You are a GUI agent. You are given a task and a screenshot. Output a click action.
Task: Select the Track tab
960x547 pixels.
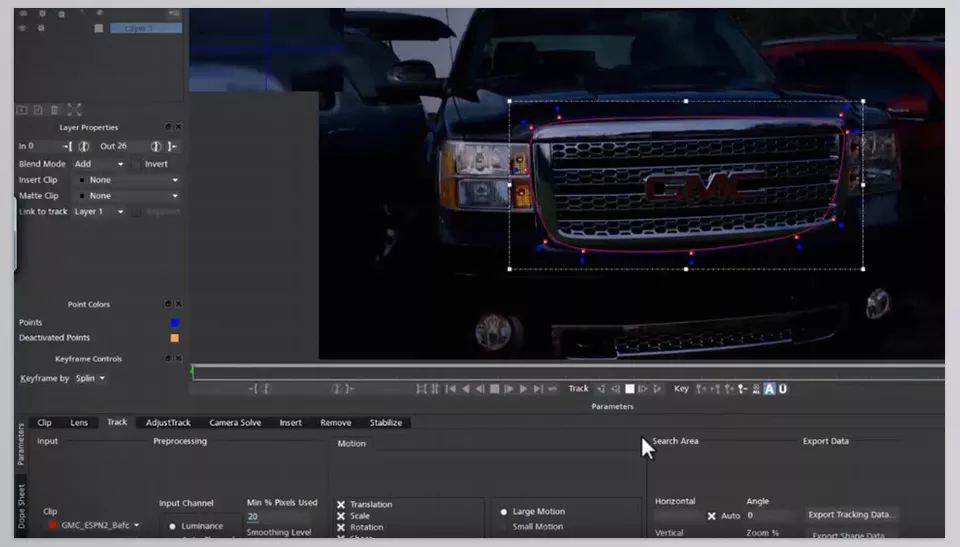click(117, 422)
